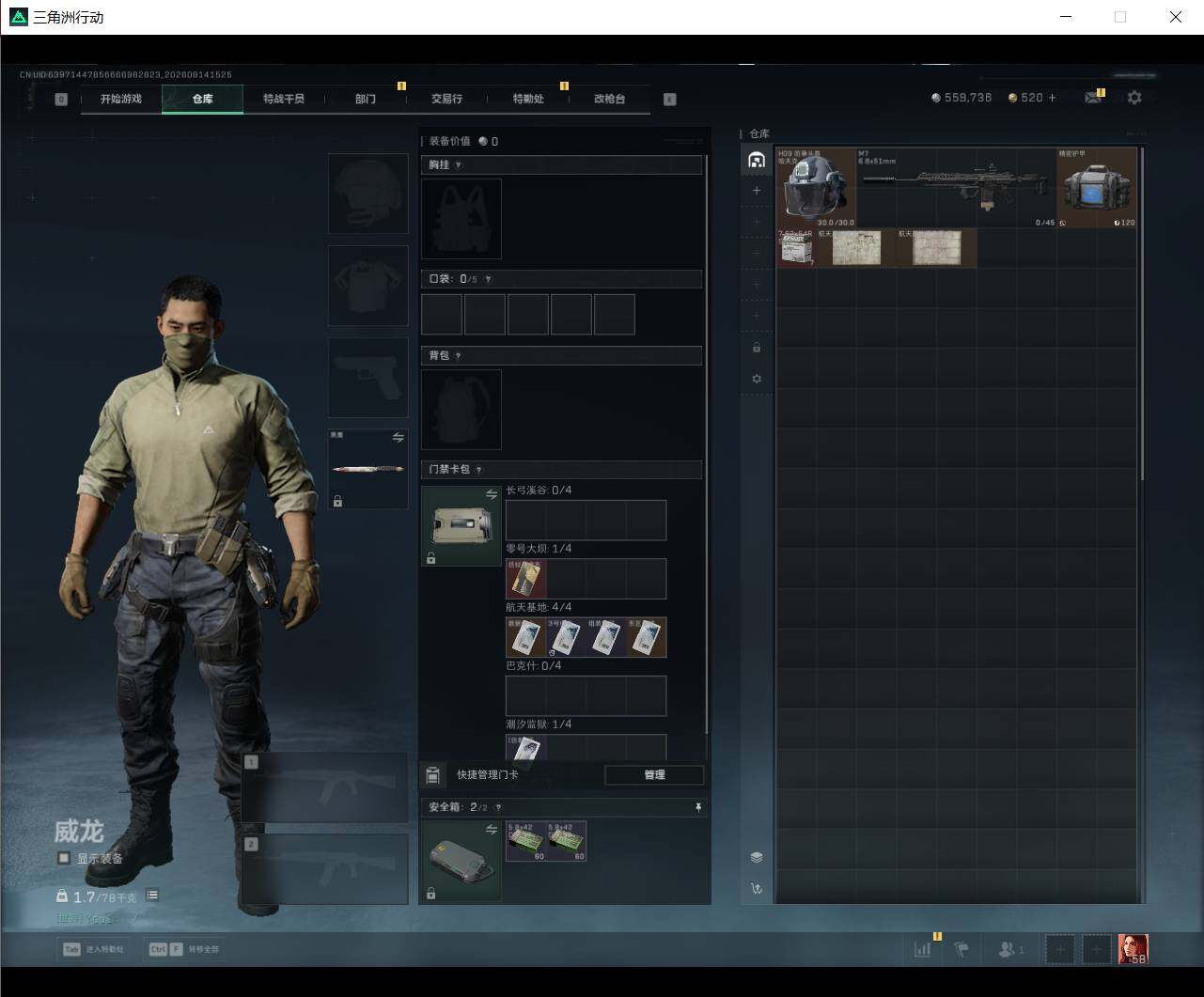Open help tooltip next to 背包
This screenshot has height=997, width=1204.
[x=458, y=356]
